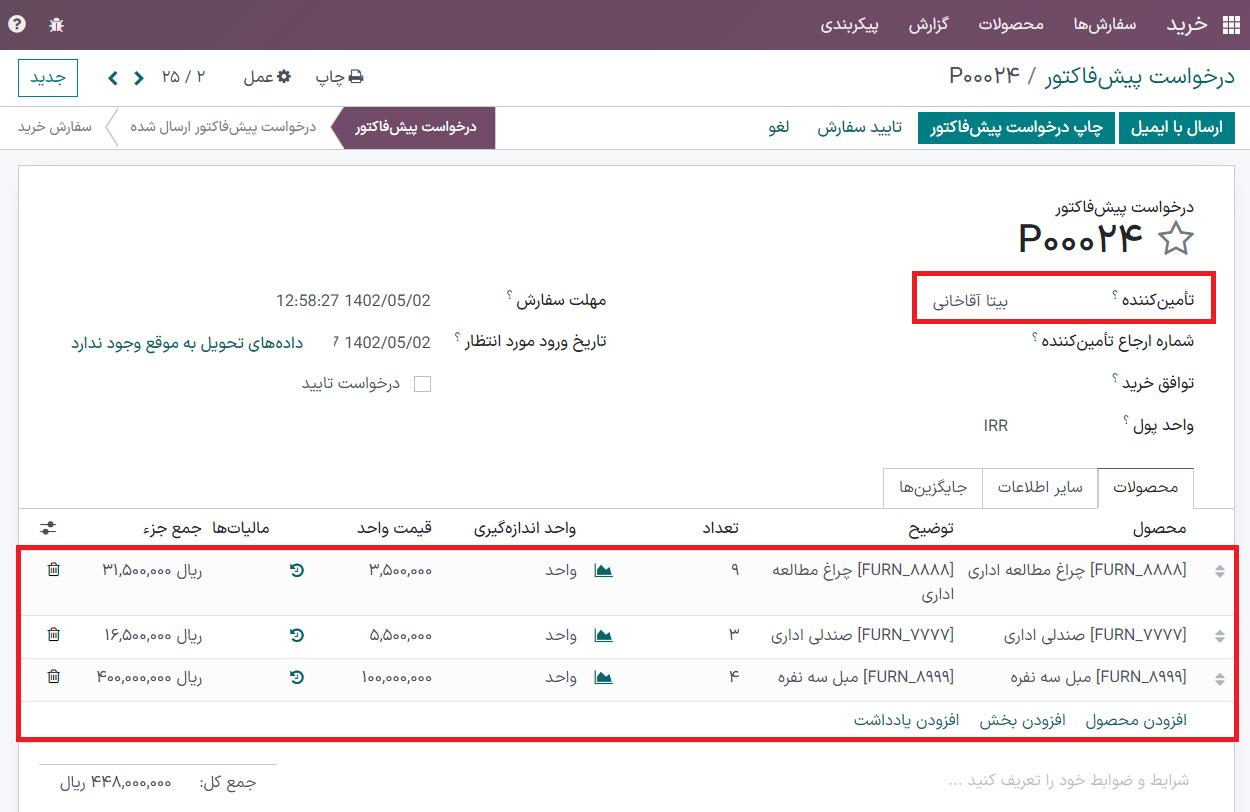
Task: Grab the drag handle of FURN_7777 row
Action: point(1219,636)
